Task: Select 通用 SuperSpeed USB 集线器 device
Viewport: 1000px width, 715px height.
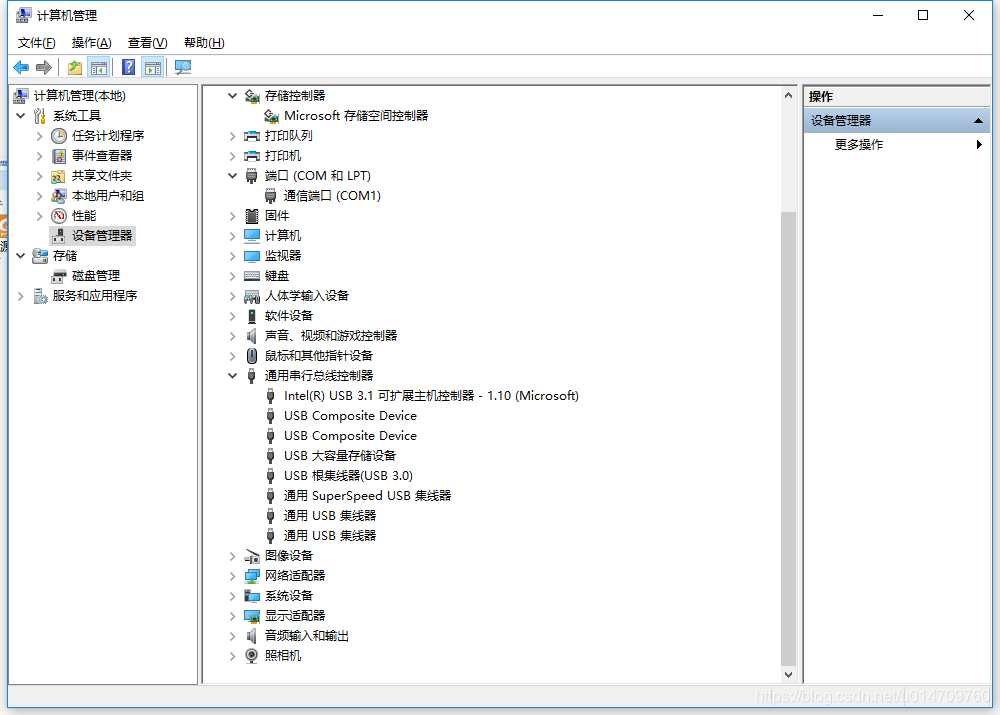Action: (367, 496)
